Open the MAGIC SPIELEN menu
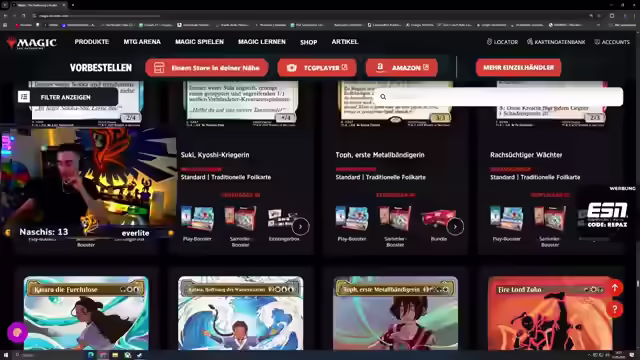Viewport: 640px width, 360px height. [199, 42]
